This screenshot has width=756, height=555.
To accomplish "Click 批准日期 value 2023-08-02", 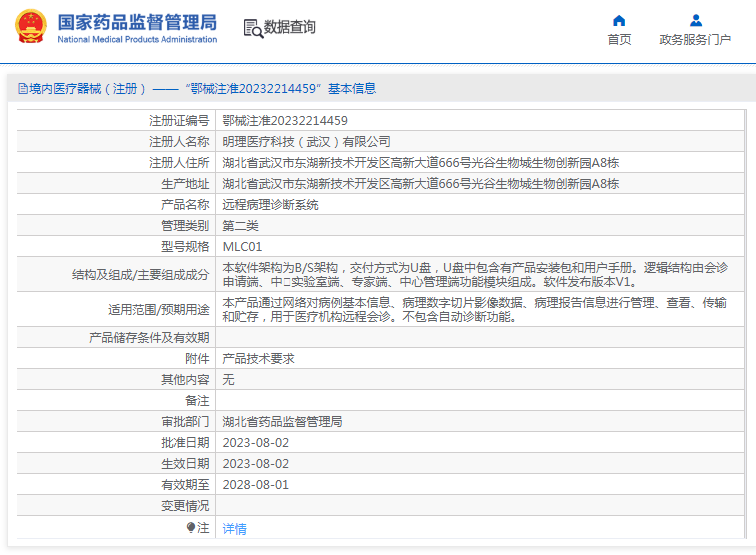I will (x=256, y=443).
